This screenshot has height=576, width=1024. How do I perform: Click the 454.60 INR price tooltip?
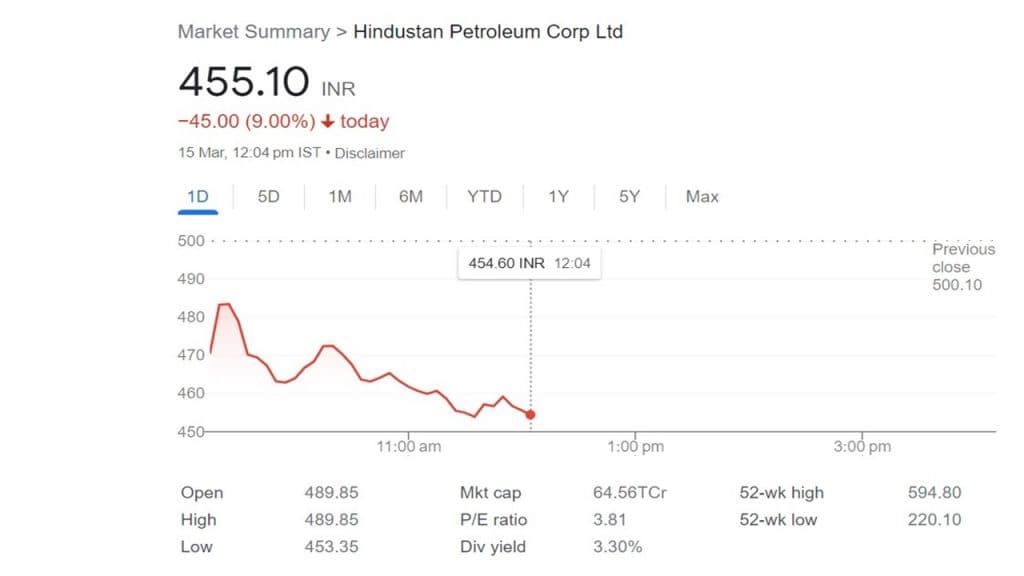529,264
